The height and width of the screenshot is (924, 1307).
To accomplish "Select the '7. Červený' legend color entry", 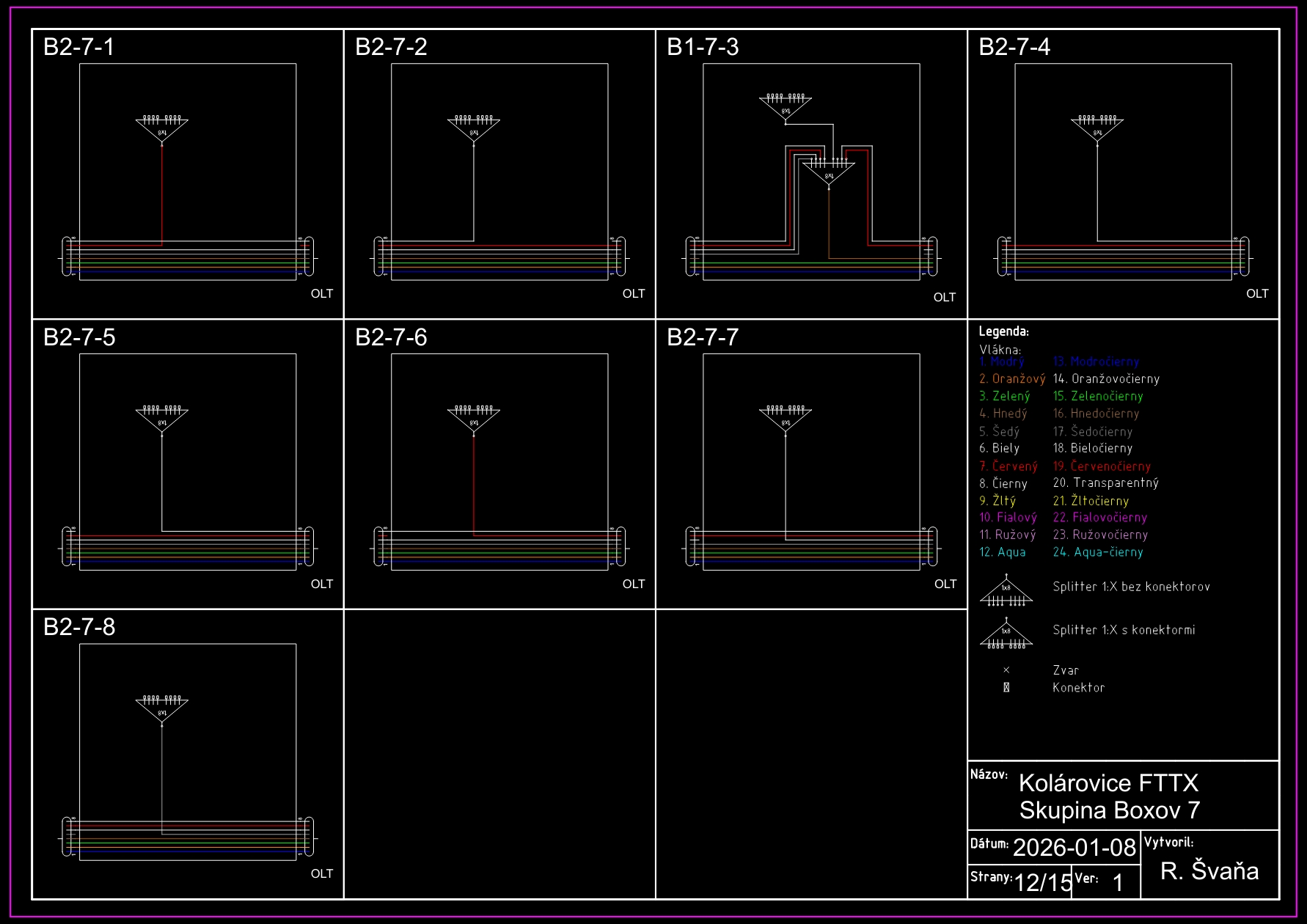I will 1008,466.
